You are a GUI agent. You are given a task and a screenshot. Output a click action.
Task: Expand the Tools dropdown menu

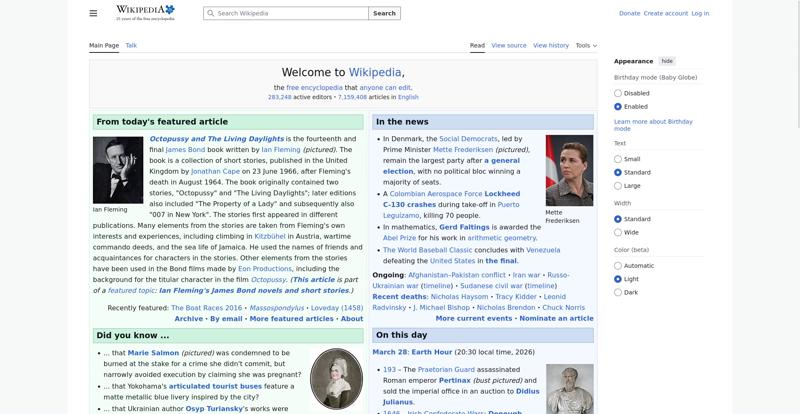tap(585, 45)
